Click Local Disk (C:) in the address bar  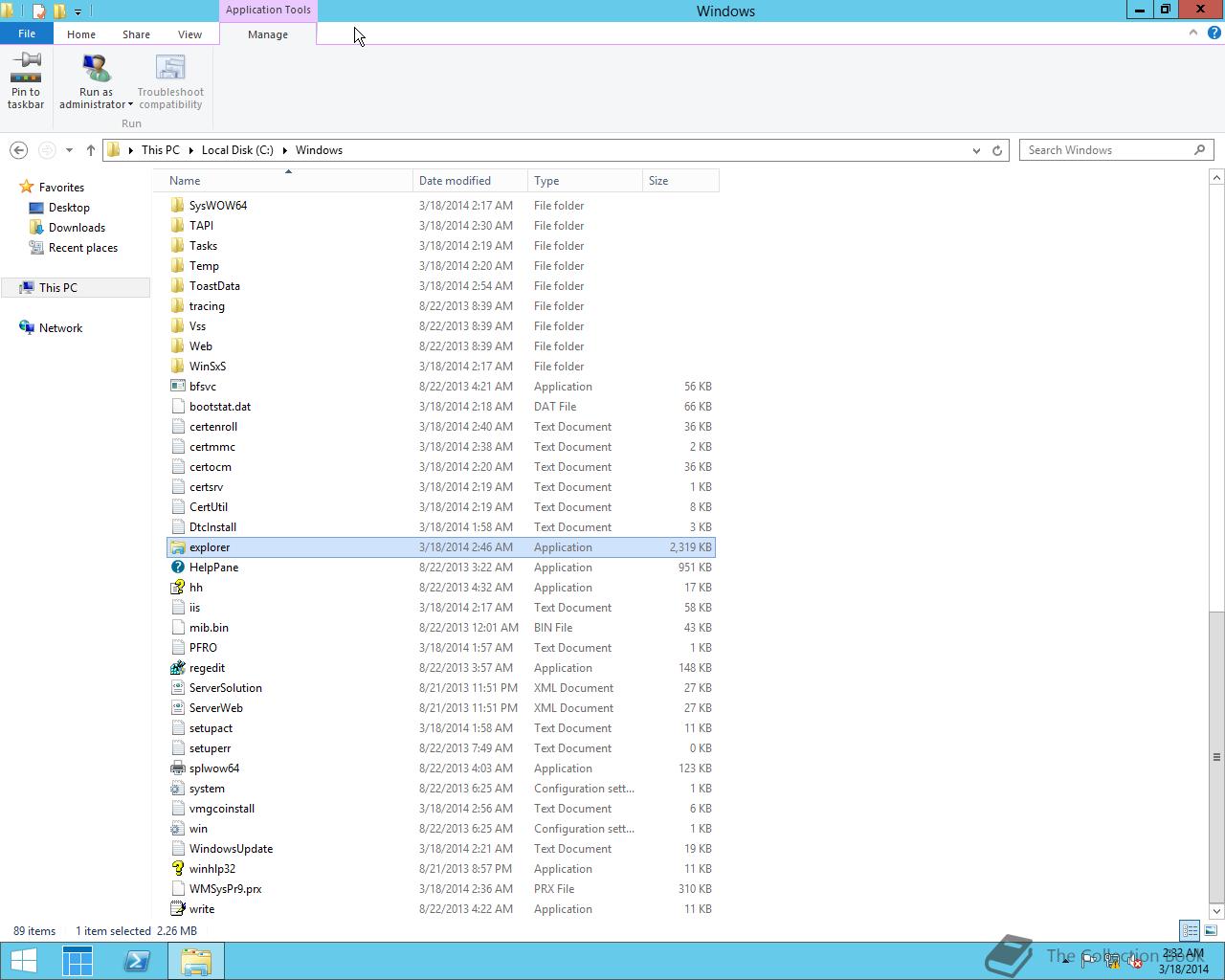(237, 150)
